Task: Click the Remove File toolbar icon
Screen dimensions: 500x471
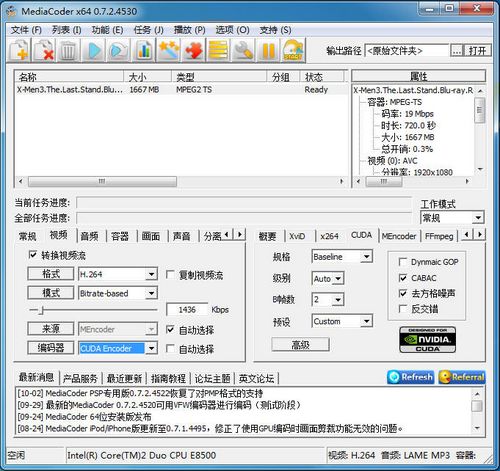Action: [44, 51]
